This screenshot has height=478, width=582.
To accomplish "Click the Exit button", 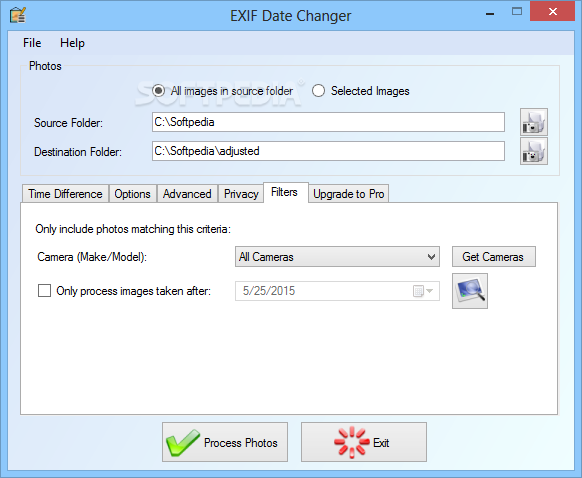I will coord(364,442).
